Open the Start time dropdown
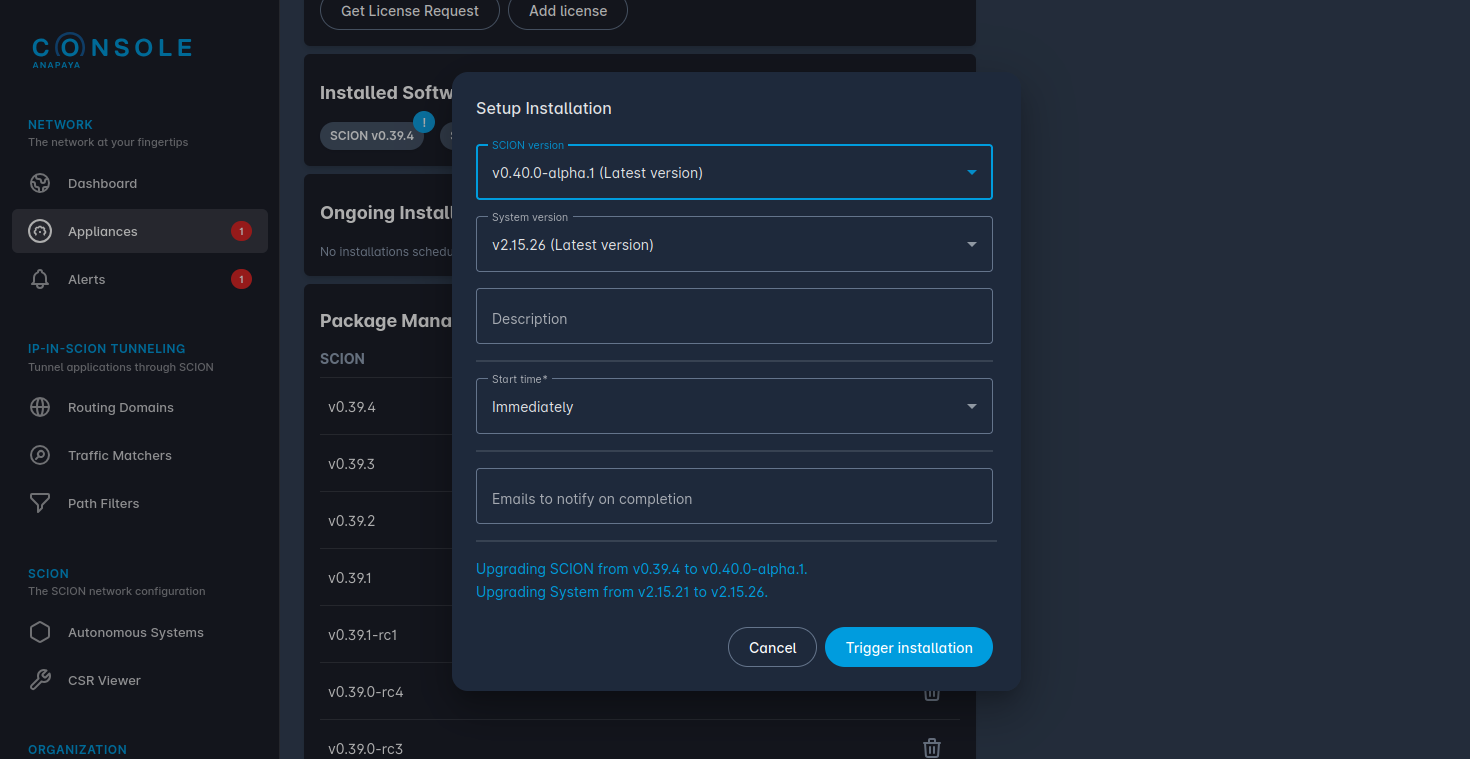 click(x=734, y=407)
